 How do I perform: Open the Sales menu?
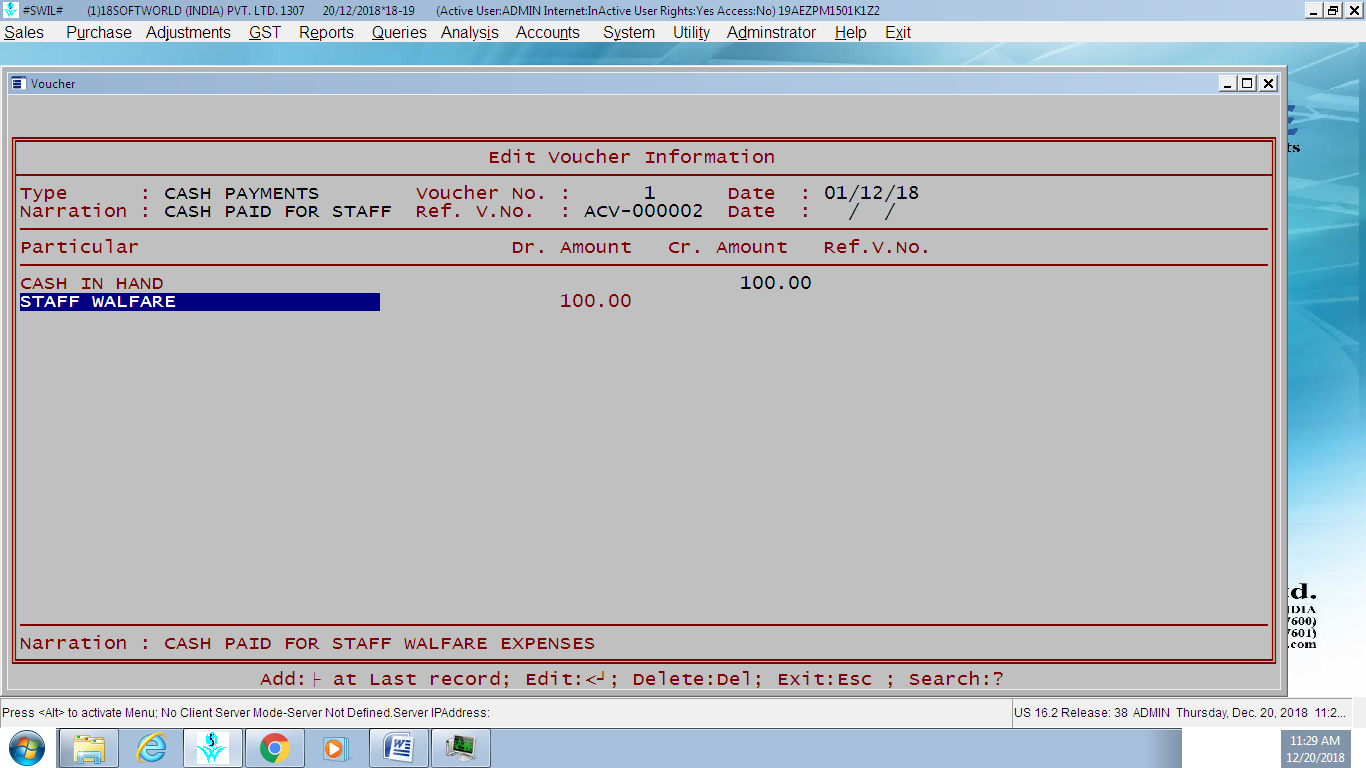(x=24, y=32)
